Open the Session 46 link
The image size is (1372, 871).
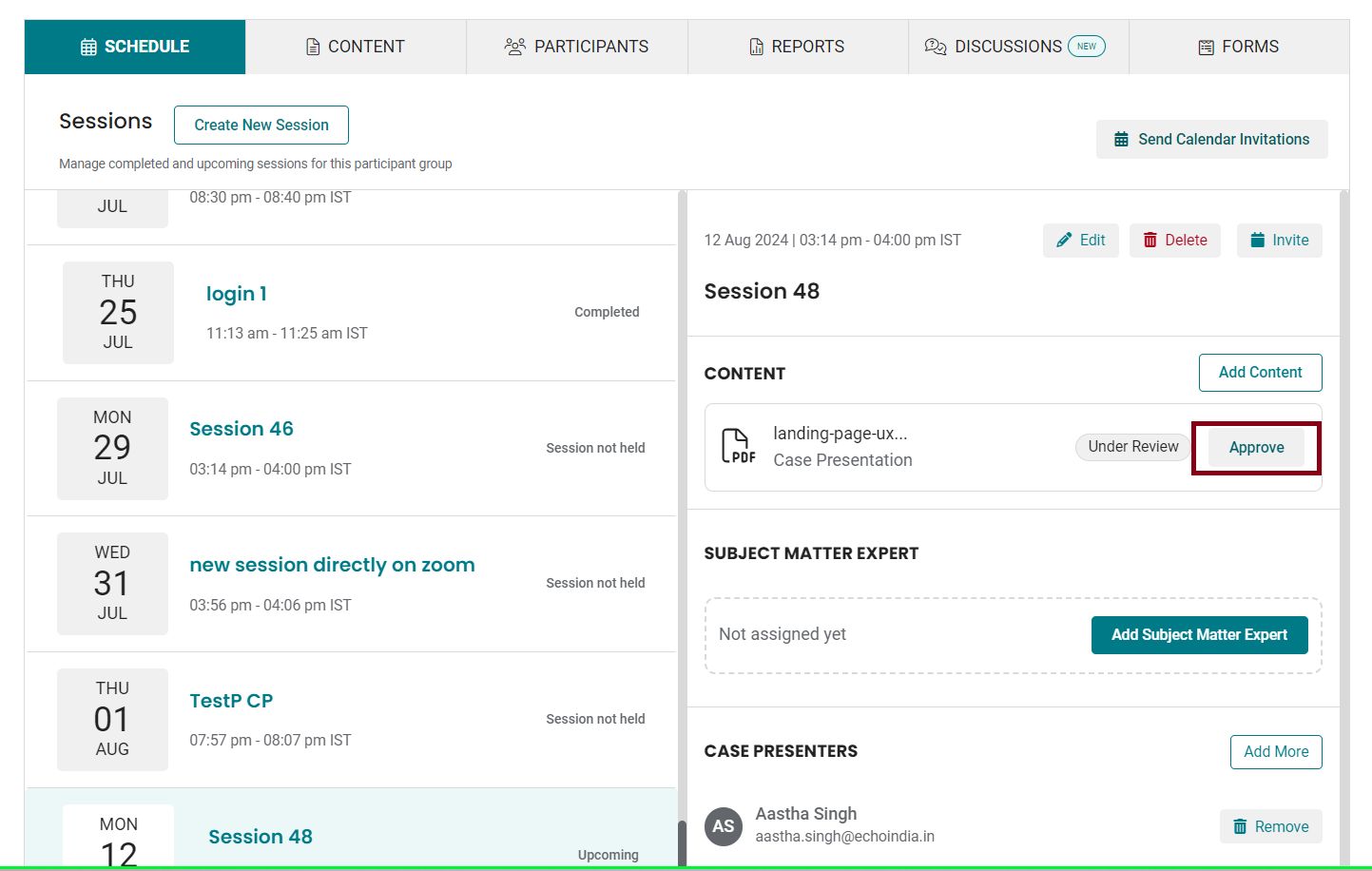coord(242,429)
